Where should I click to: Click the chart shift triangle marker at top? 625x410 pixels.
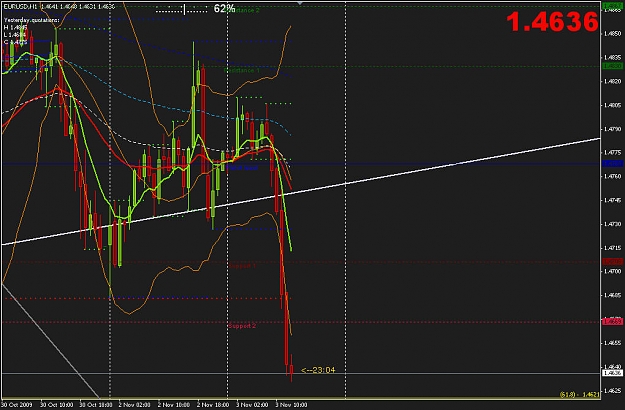[x=300, y=3]
